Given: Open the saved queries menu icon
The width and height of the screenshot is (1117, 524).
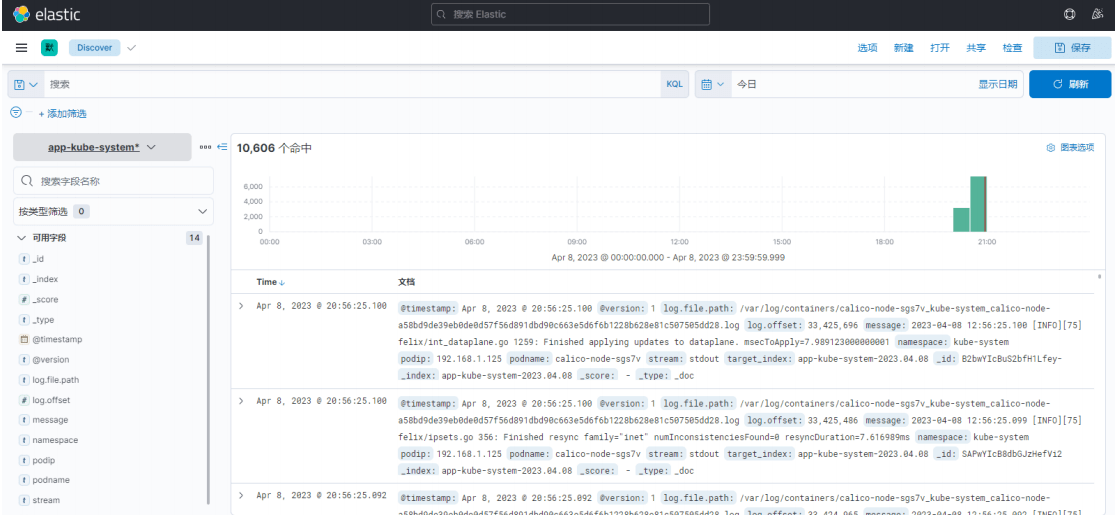Looking at the screenshot, I should [x=26, y=85].
